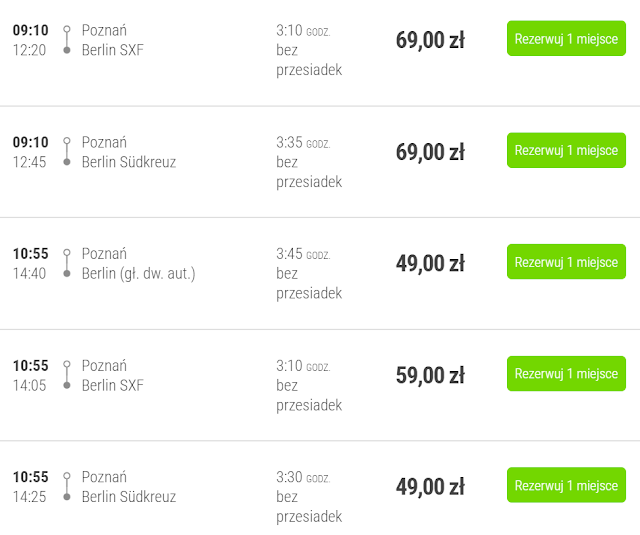640x535 pixels.
Task: Click the 12:20 arrival time
Action: coord(29,50)
